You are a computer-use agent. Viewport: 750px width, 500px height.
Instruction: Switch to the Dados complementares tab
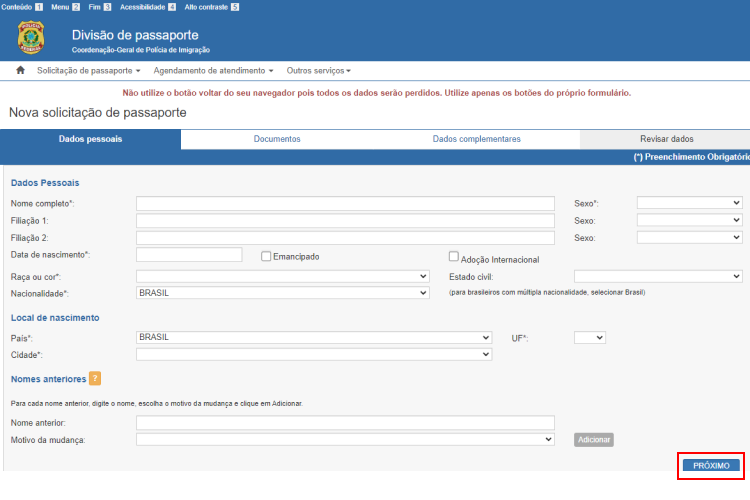(476, 139)
